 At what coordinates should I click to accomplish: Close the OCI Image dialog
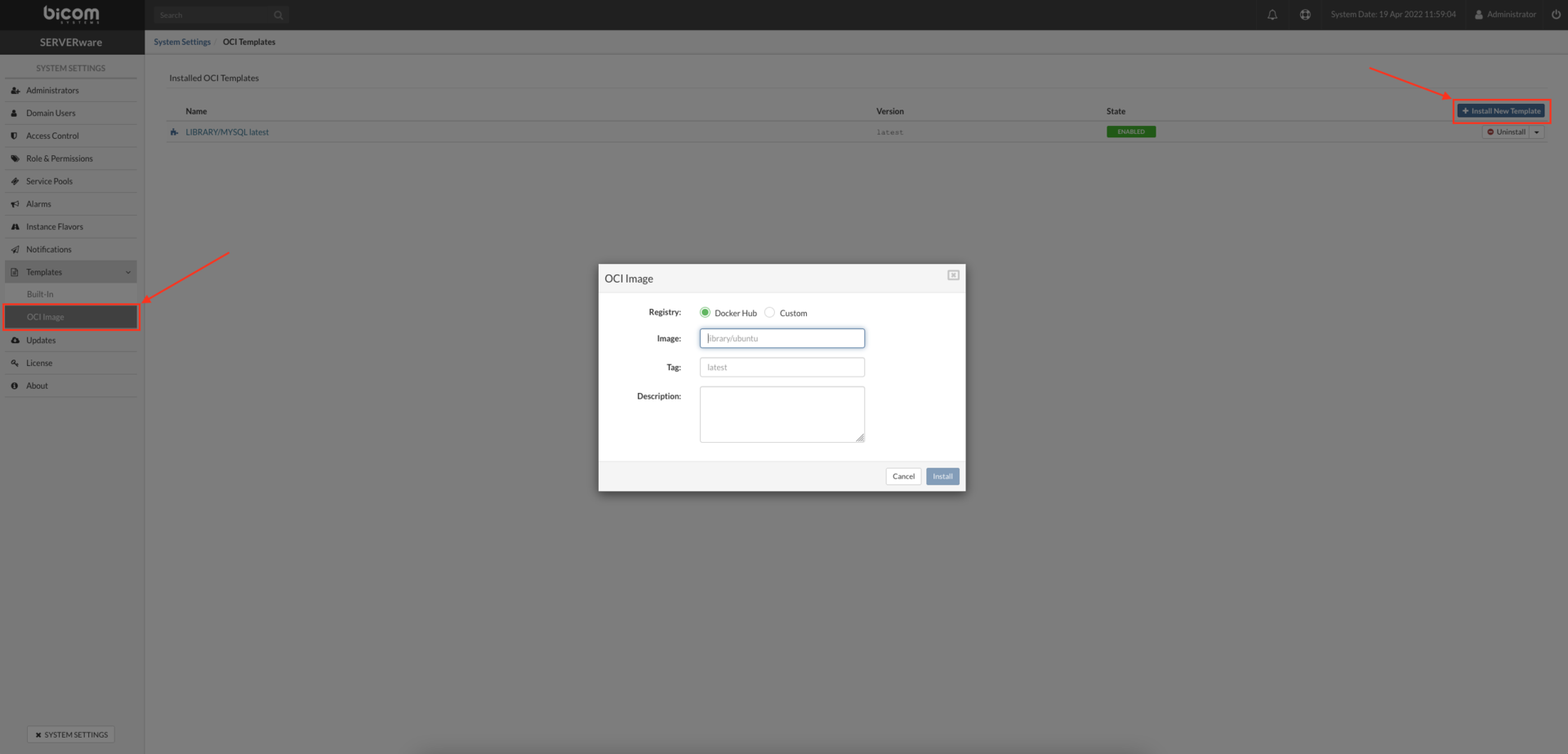coord(953,275)
